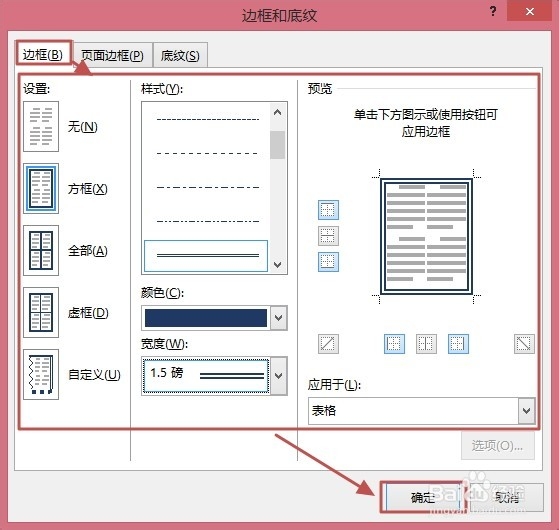Click the help question mark button
559x530 pixels.
(x=493, y=11)
